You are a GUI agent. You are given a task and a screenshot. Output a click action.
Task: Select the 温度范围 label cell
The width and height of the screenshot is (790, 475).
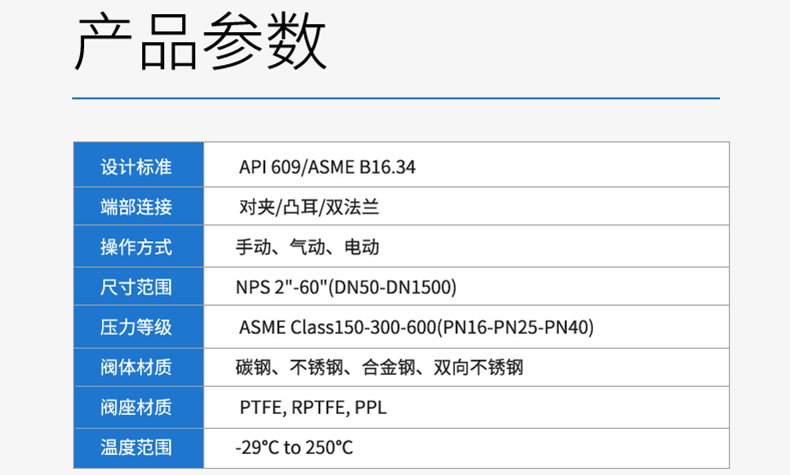137,447
